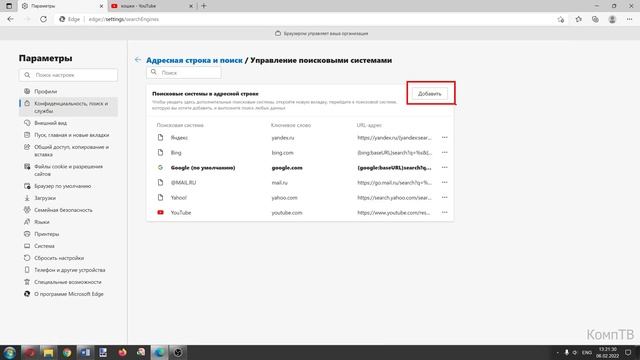Click the youtube.com keyword cell
The width and height of the screenshot is (640, 360).
287,213
